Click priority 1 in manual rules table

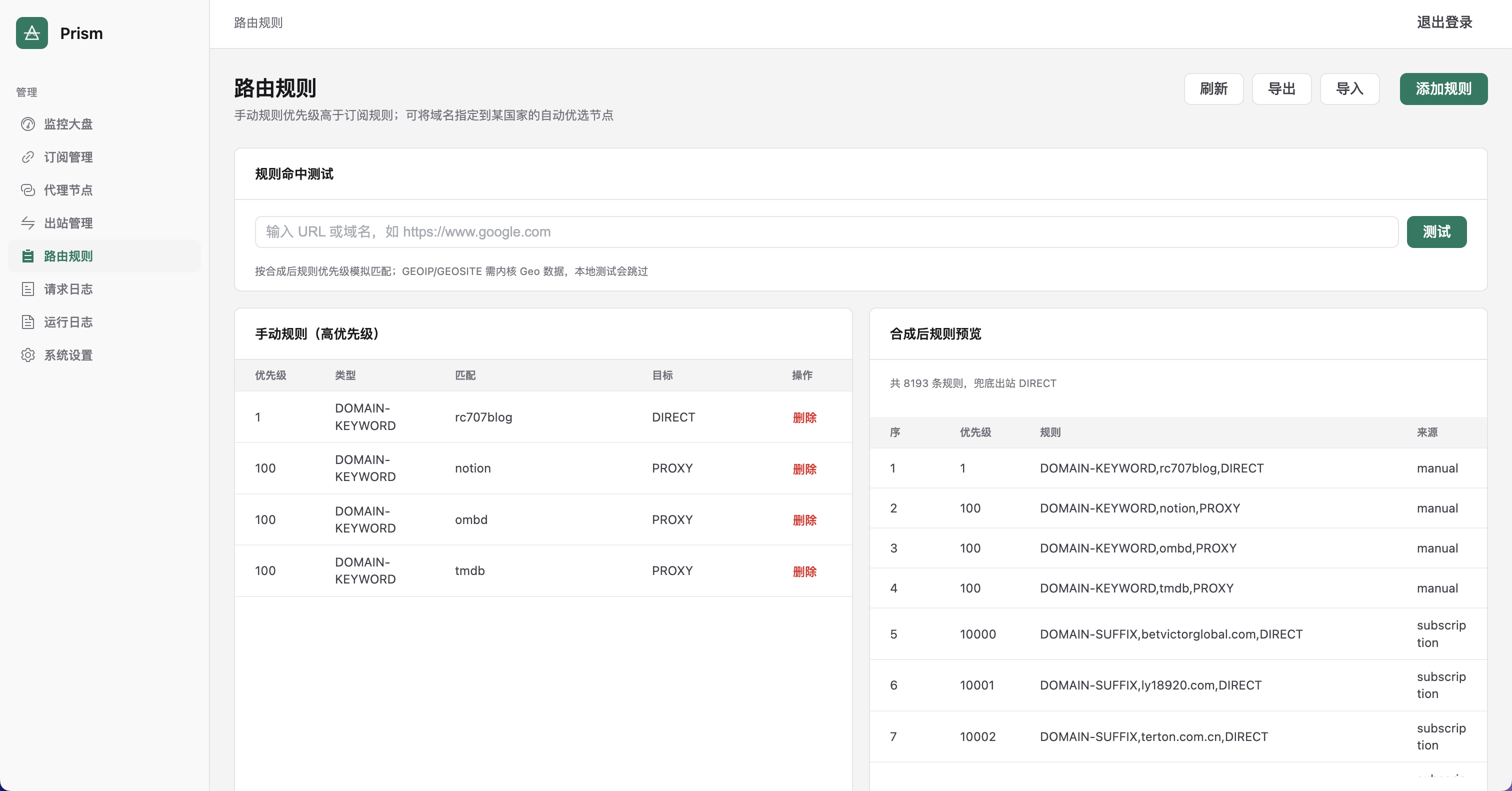[x=257, y=417]
